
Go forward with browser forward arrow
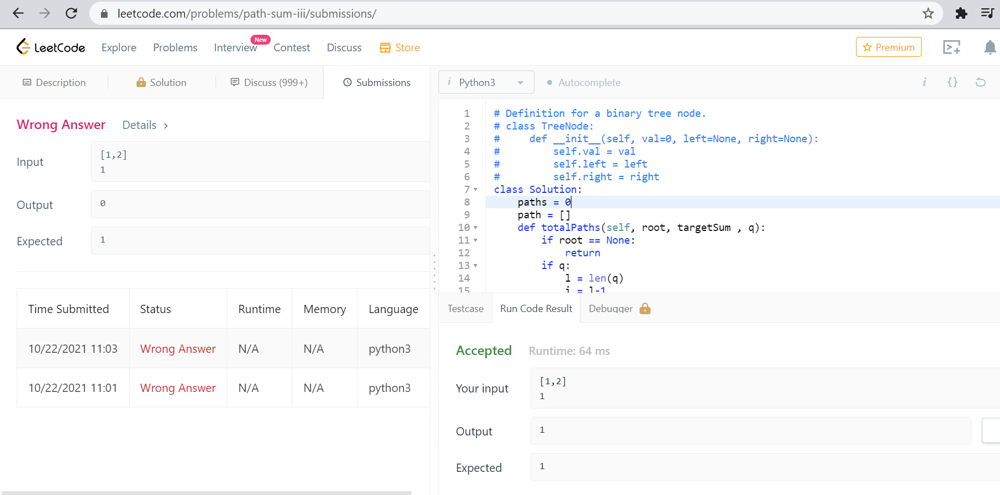point(45,13)
